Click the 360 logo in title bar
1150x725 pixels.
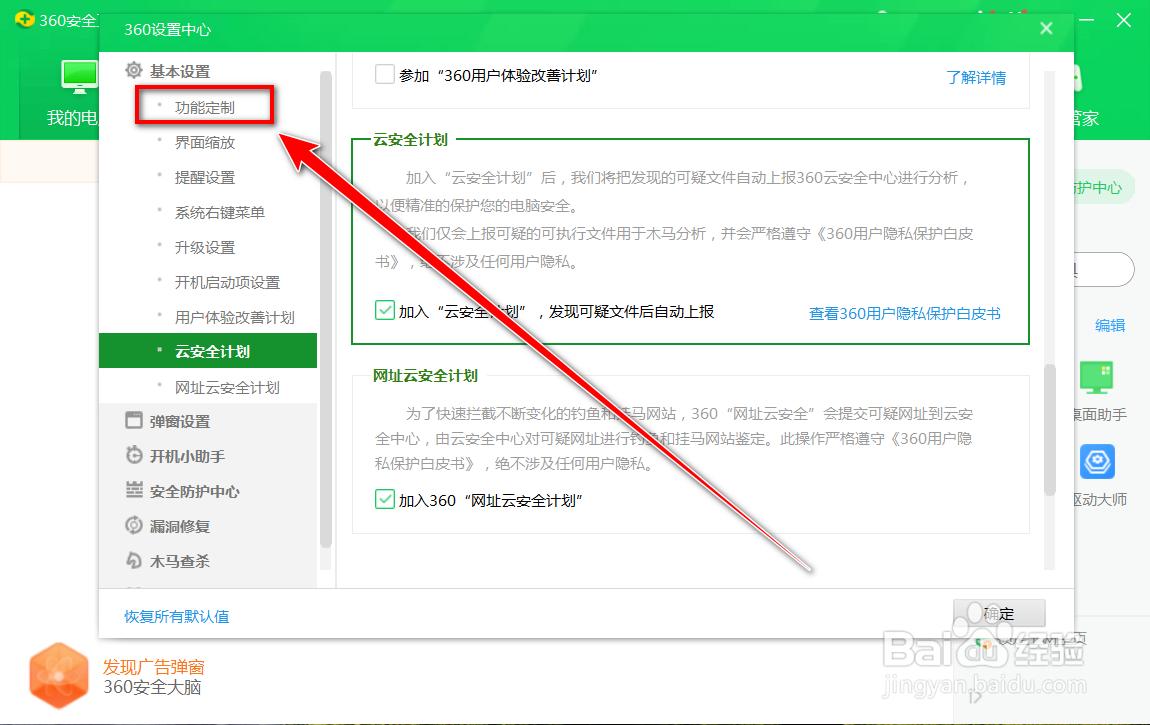click(24, 20)
